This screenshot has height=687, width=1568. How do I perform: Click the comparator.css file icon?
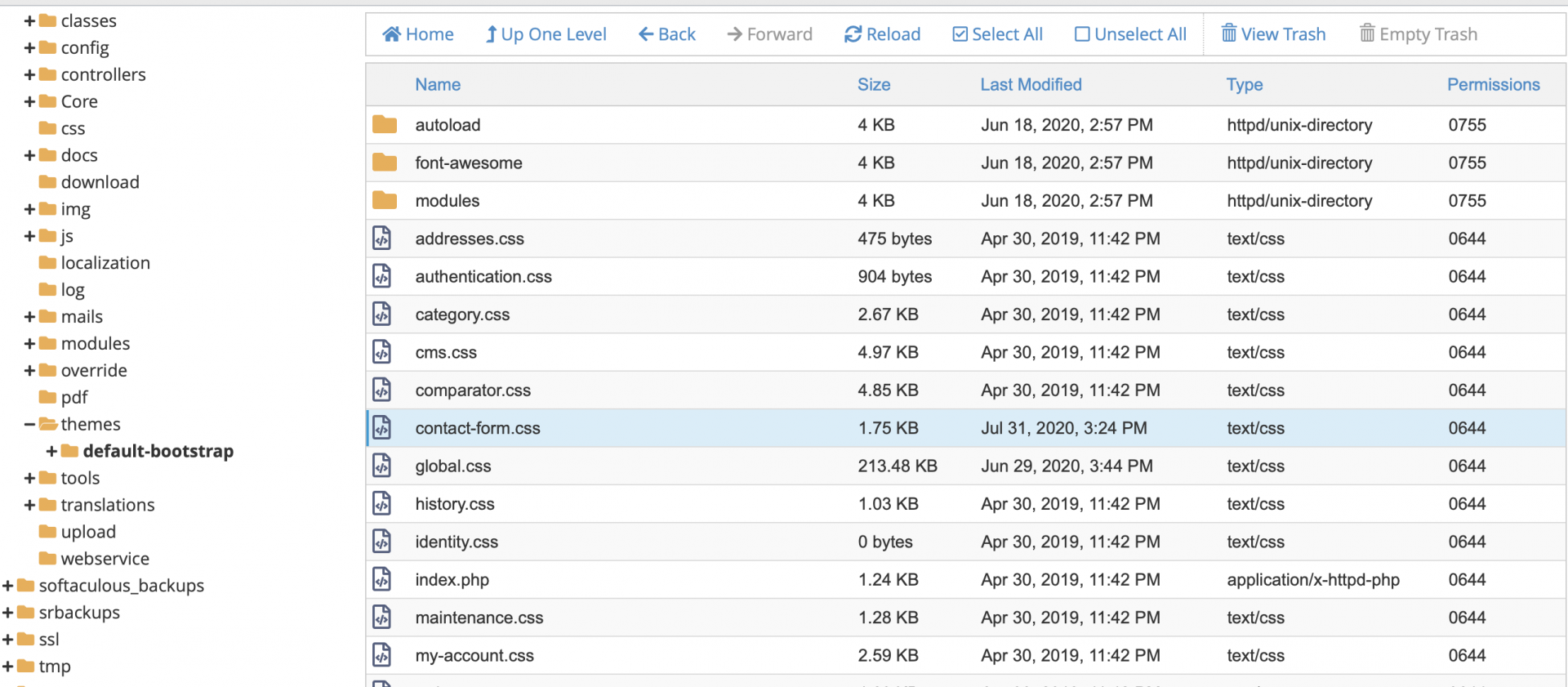tap(382, 390)
